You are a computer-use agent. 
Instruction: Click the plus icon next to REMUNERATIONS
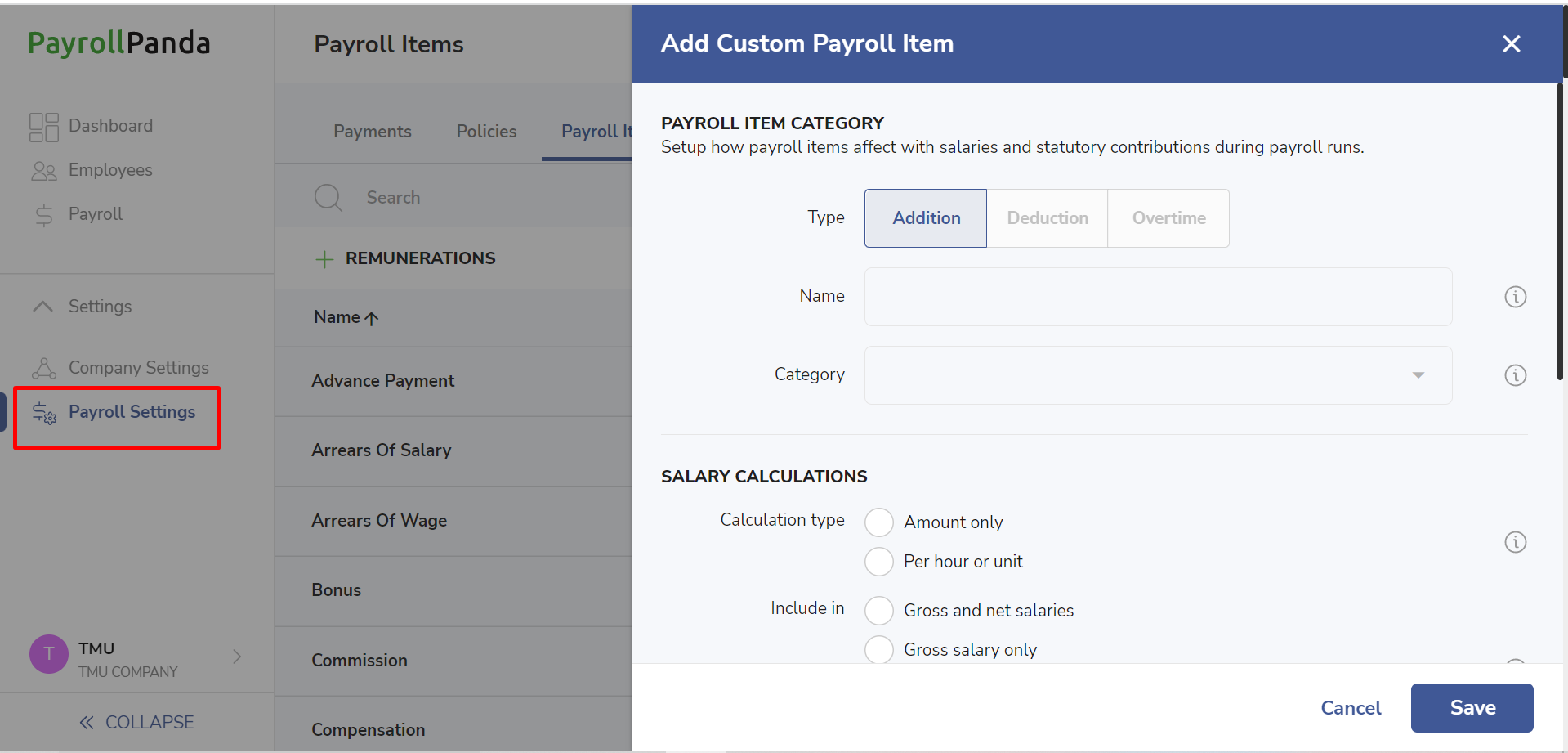pyautogui.click(x=324, y=259)
